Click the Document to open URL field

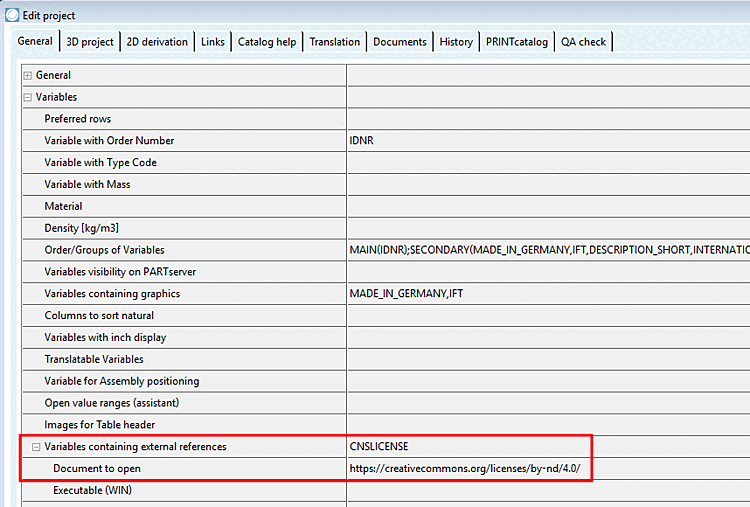(x=549, y=469)
